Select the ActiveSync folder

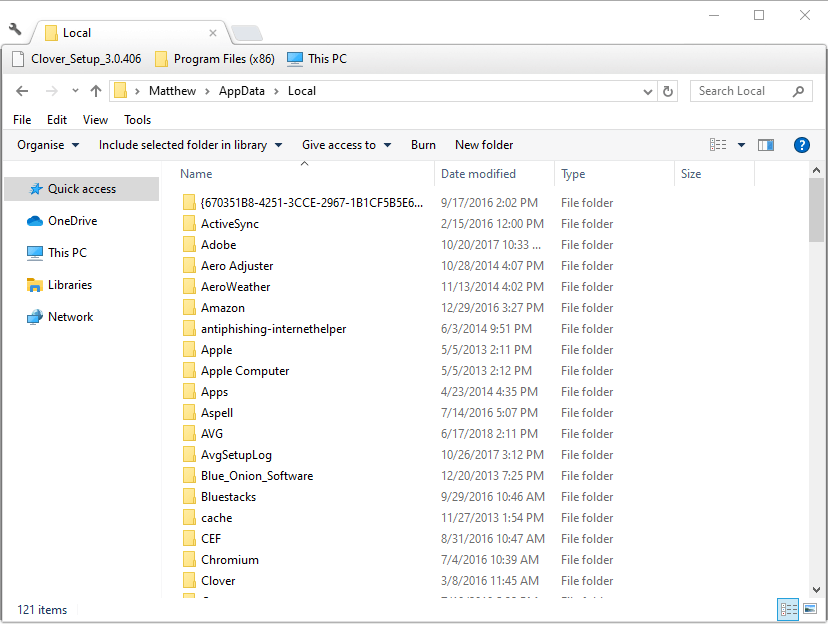230,224
